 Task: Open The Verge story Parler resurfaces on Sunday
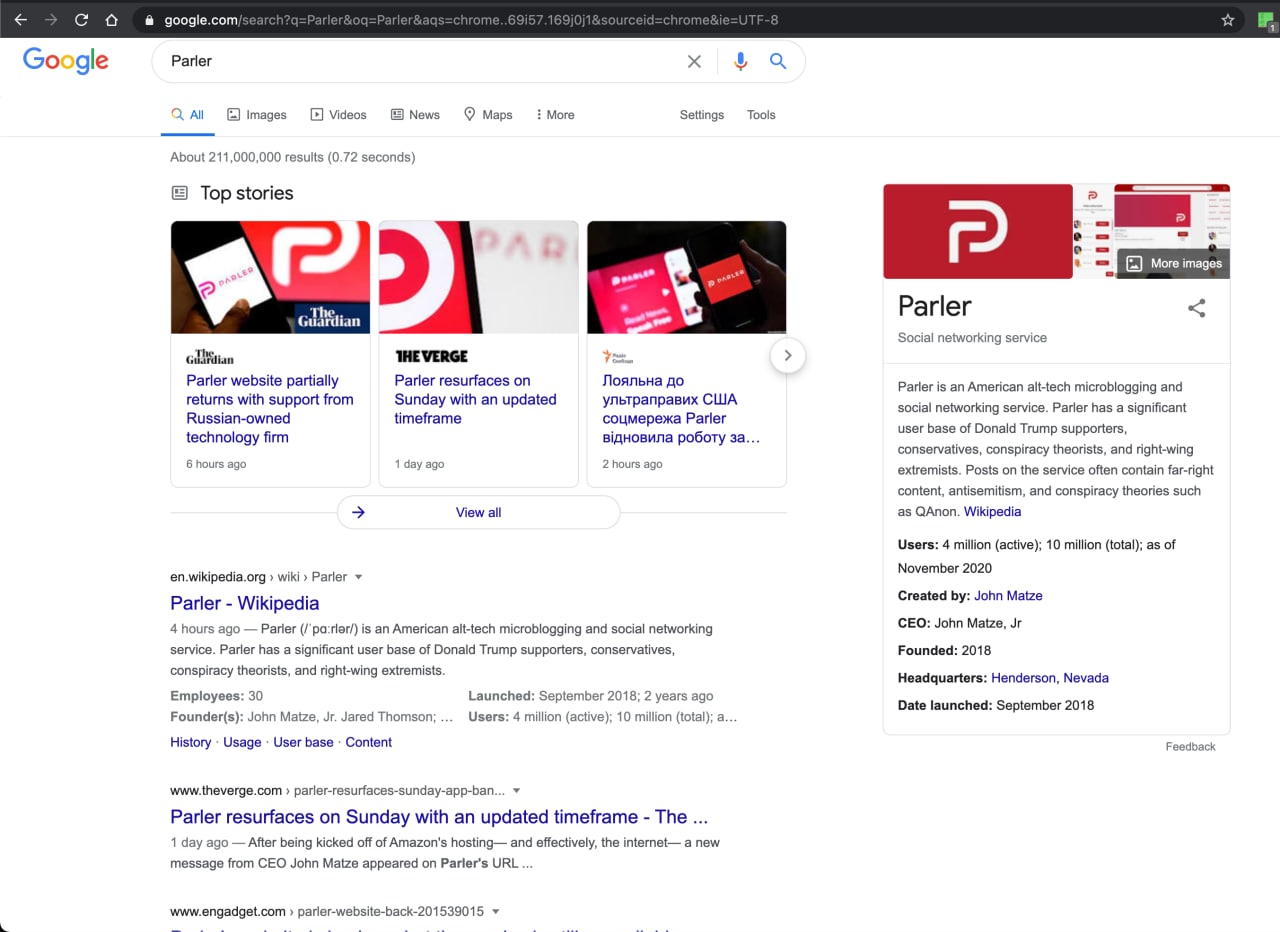click(475, 399)
